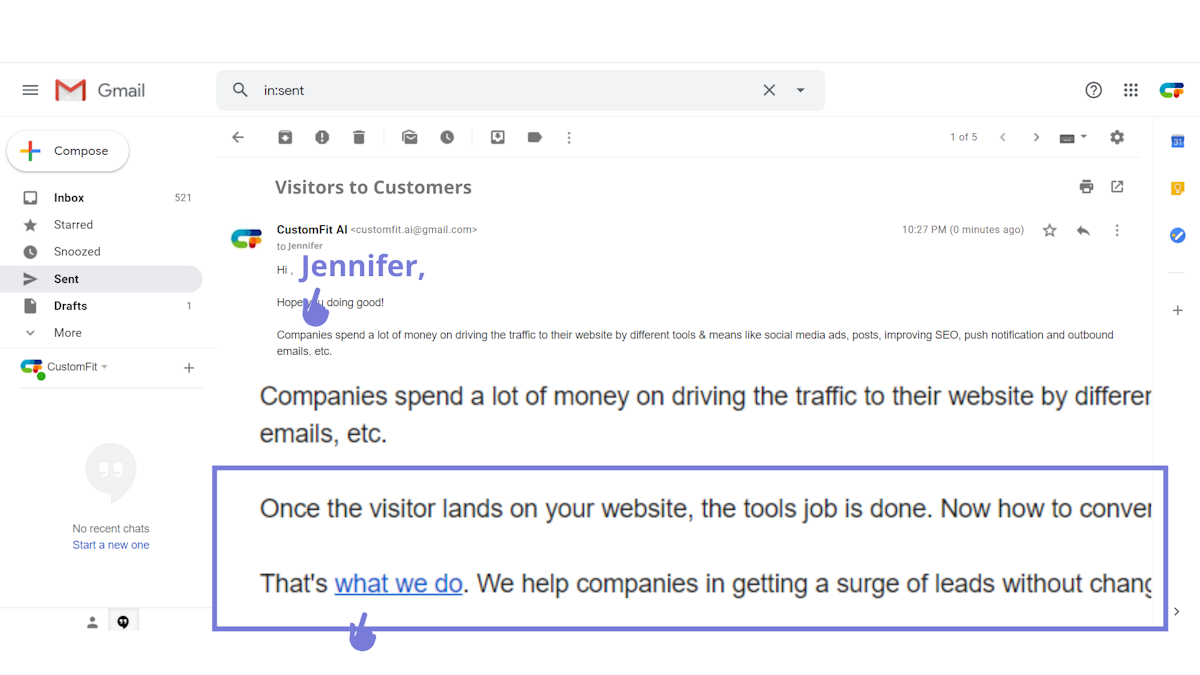Open the CustomFit chat status dropdown
Screen dimensions: 1200x675
pos(104,367)
